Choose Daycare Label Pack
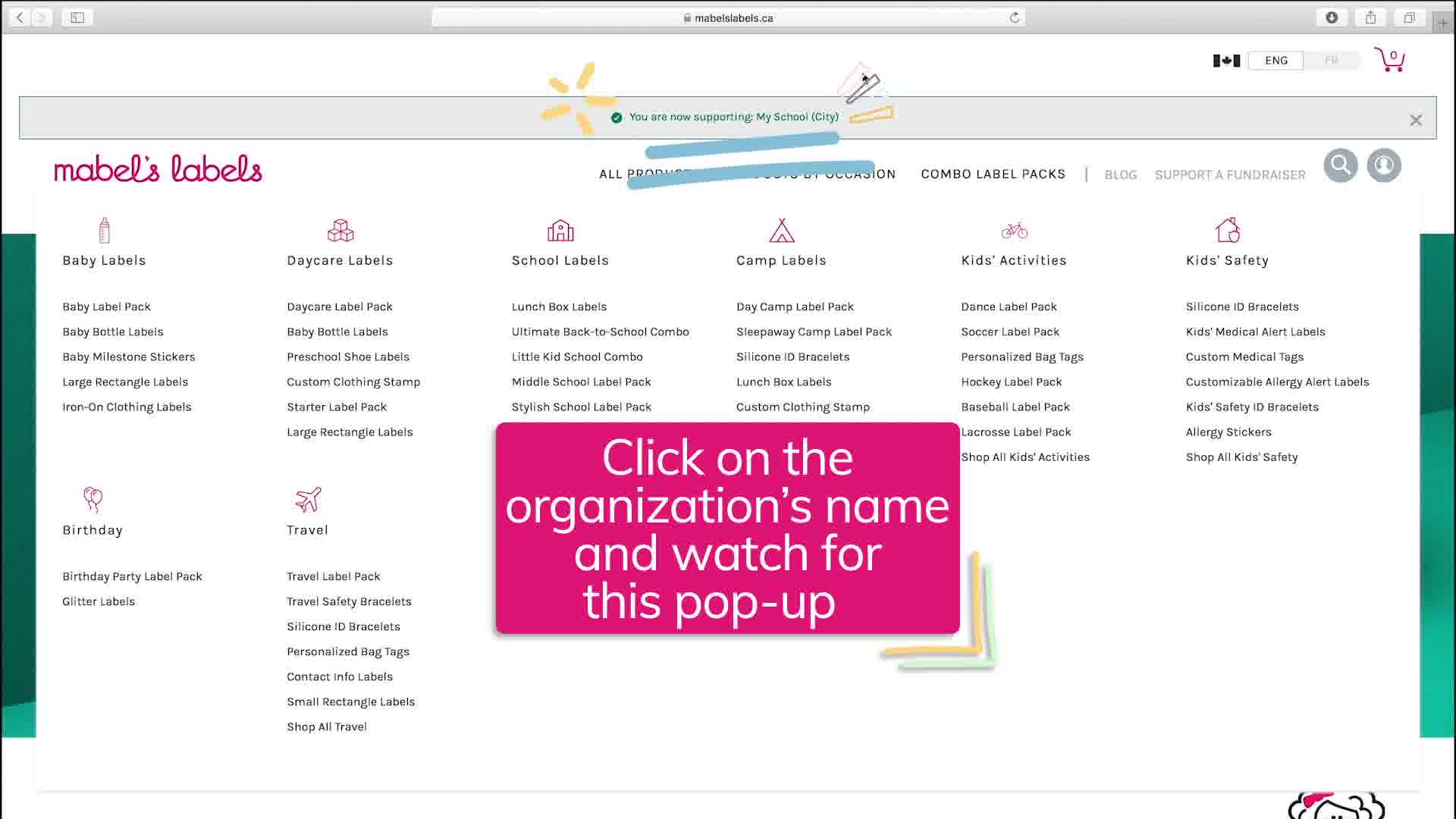The width and height of the screenshot is (1456, 819). [340, 307]
